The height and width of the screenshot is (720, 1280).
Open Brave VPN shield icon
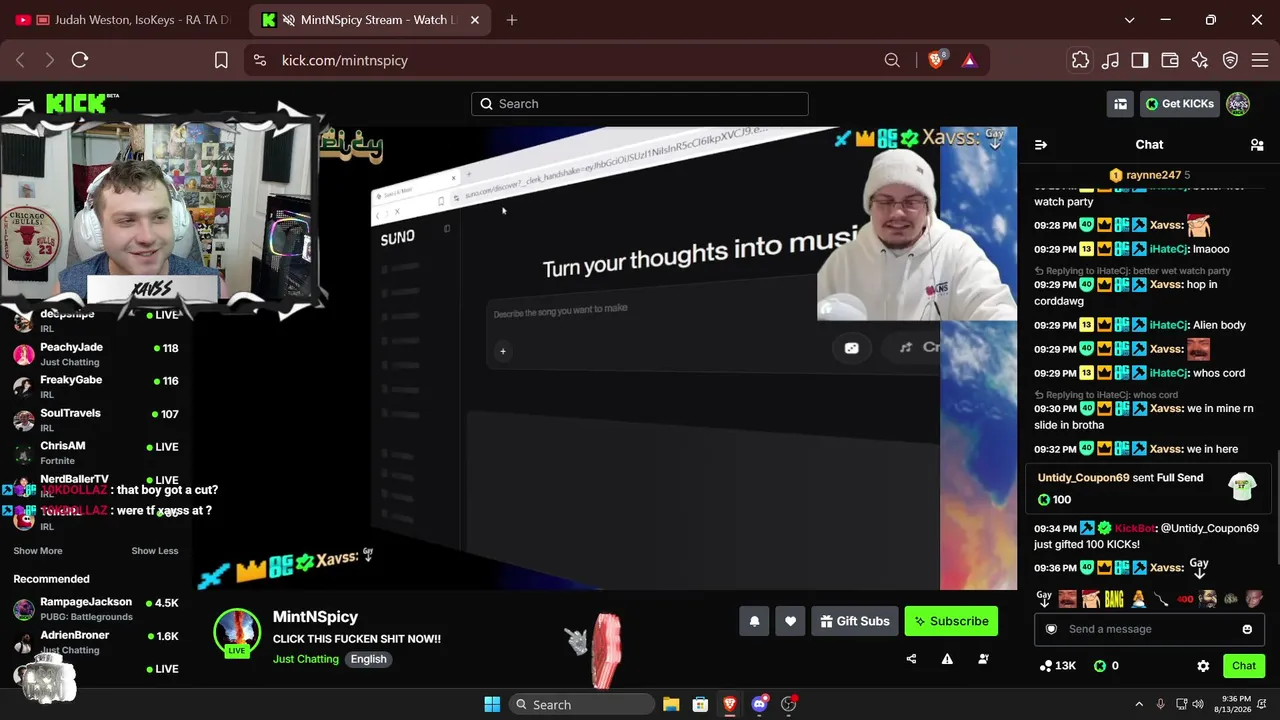tap(1230, 60)
